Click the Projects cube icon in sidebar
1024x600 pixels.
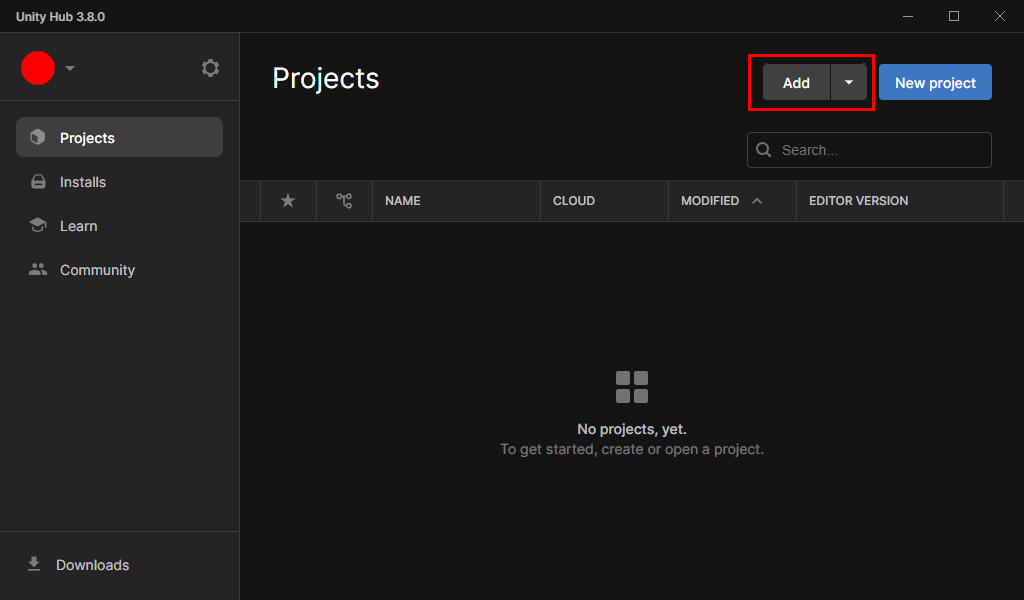point(38,137)
